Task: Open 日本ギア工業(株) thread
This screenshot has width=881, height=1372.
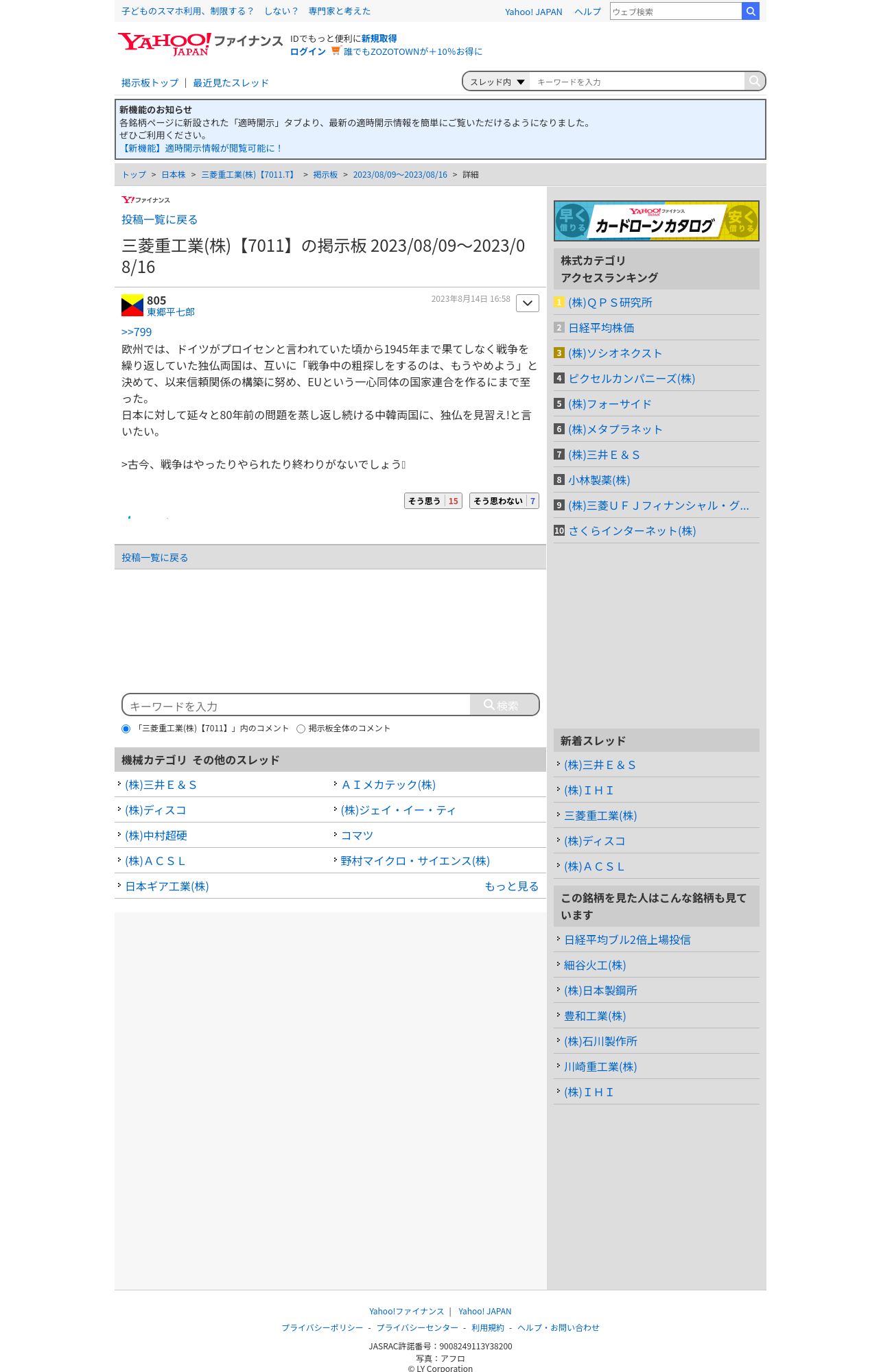Action: (167, 886)
